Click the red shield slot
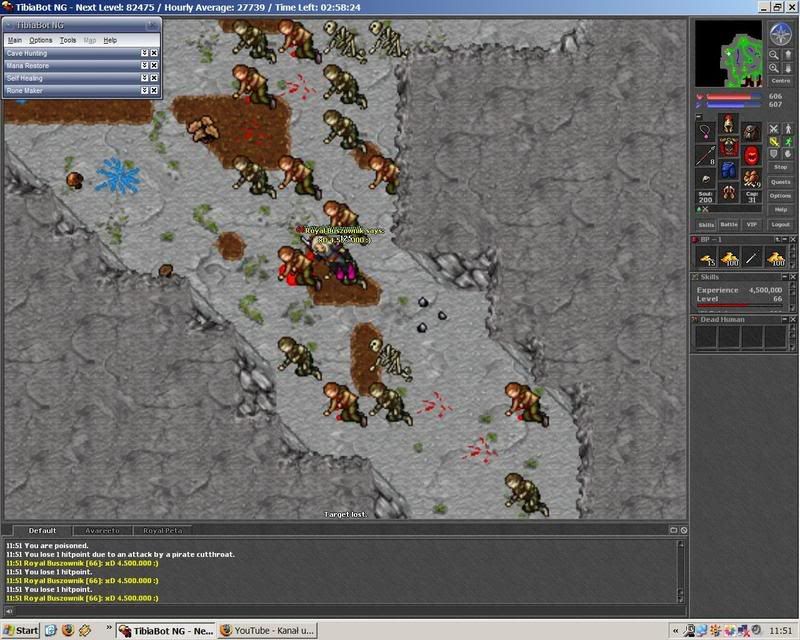The width and height of the screenshot is (800, 640). [751, 155]
